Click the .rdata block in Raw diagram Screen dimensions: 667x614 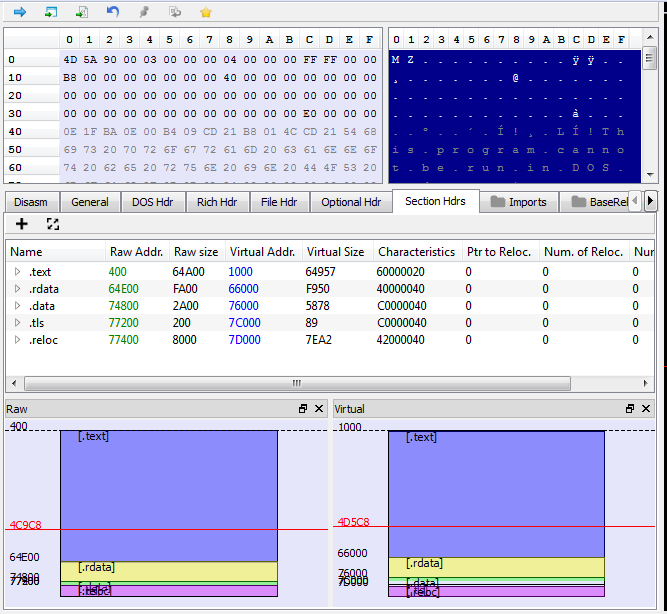pos(169,571)
